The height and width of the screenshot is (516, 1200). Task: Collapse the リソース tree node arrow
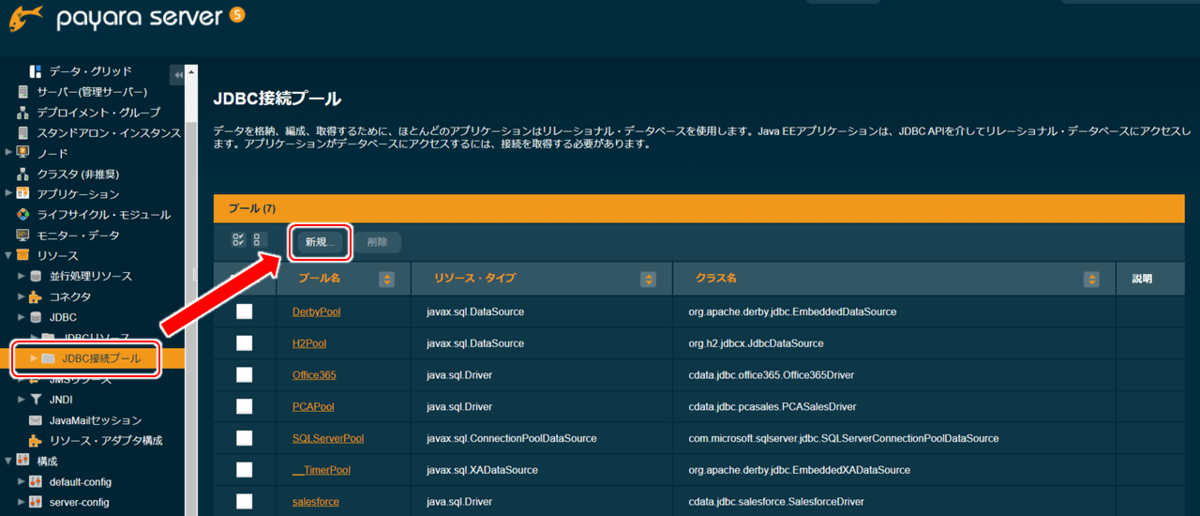(9, 256)
